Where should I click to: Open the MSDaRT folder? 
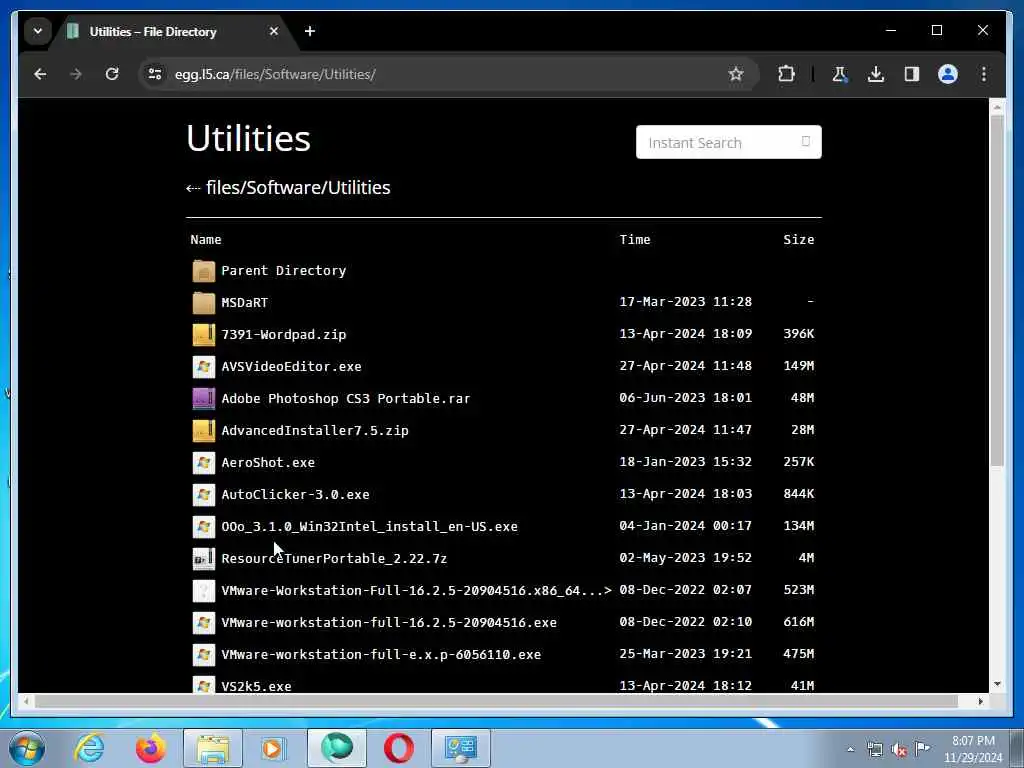(244, 302)
